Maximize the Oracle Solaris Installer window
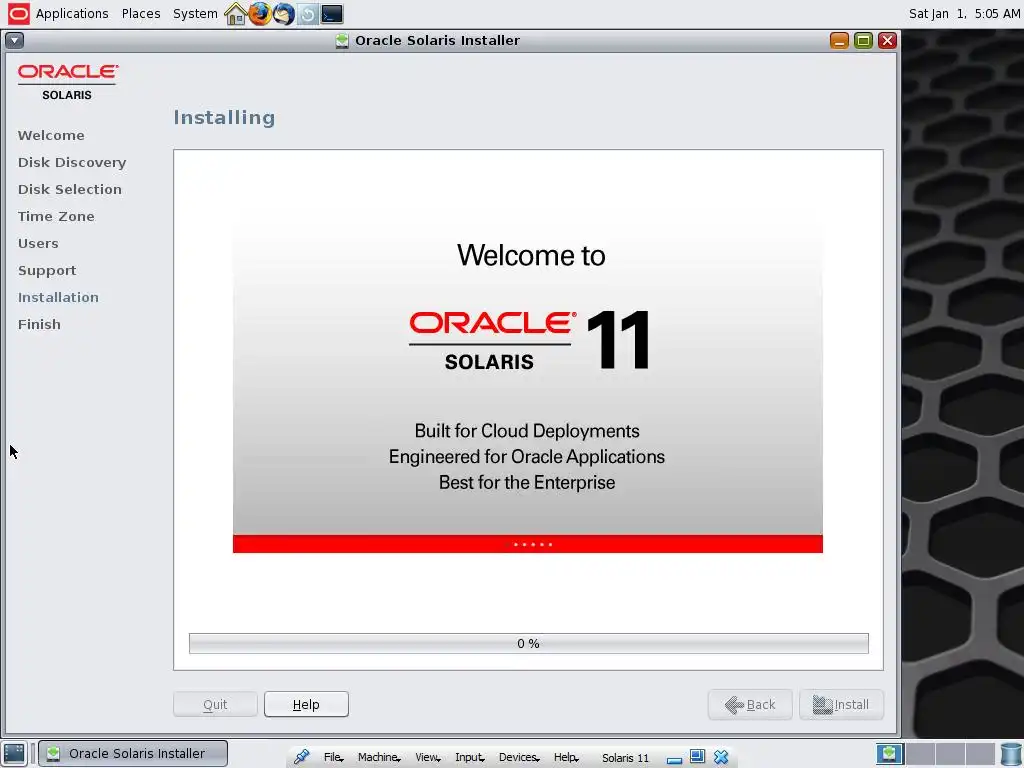The height and width of the screenshot is (768, 1024). click(863, 40)
